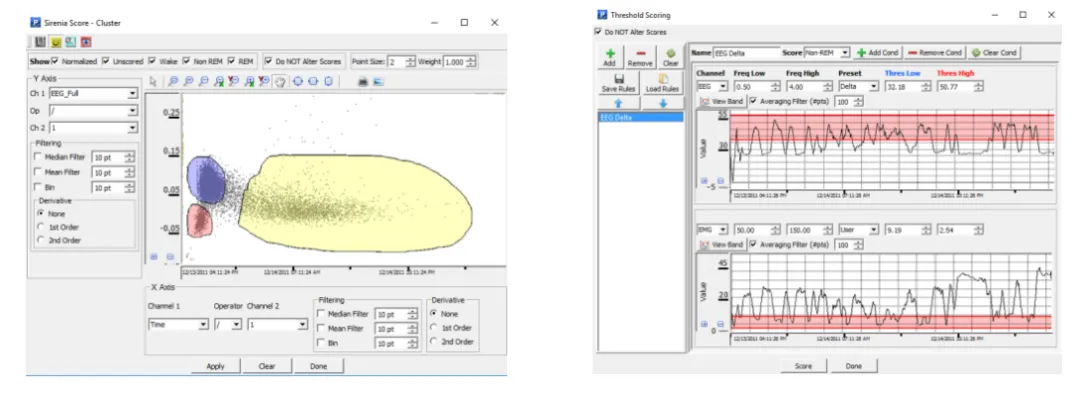The width and height of the screenshot is (1080, 394).
Task: Select Y Axis 2nd Order derivative
Action: tap(40, 240)
